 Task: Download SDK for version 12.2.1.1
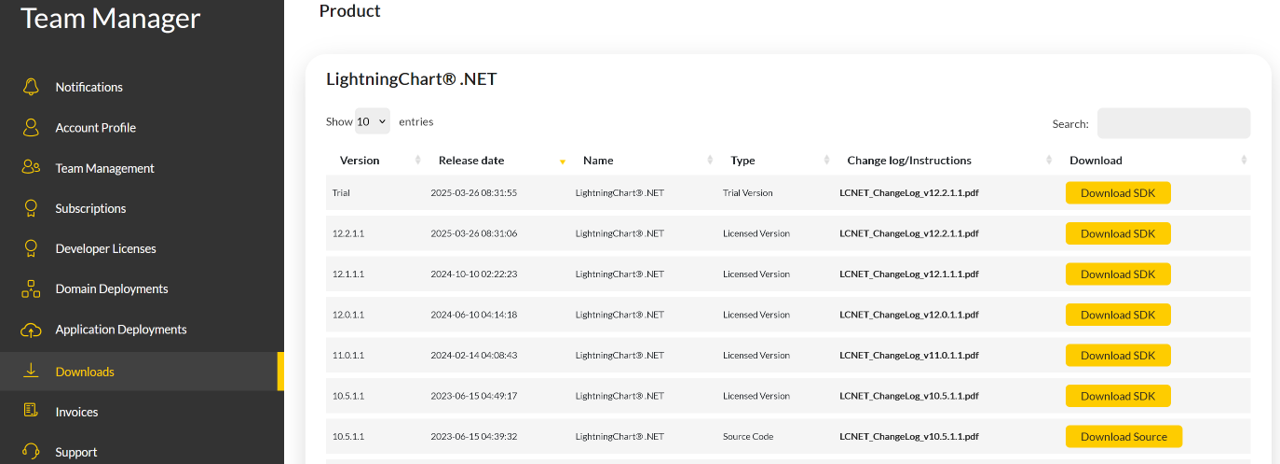1118,233
